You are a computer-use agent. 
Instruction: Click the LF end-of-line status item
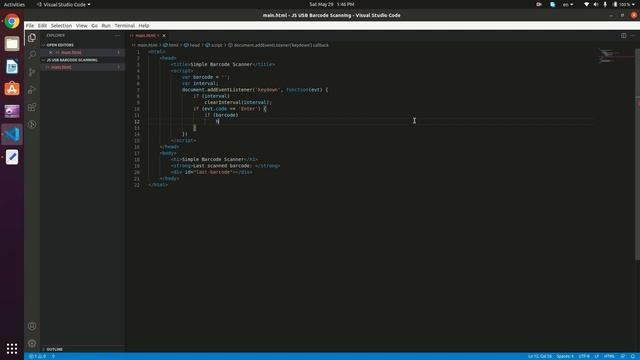coord(596,356)
